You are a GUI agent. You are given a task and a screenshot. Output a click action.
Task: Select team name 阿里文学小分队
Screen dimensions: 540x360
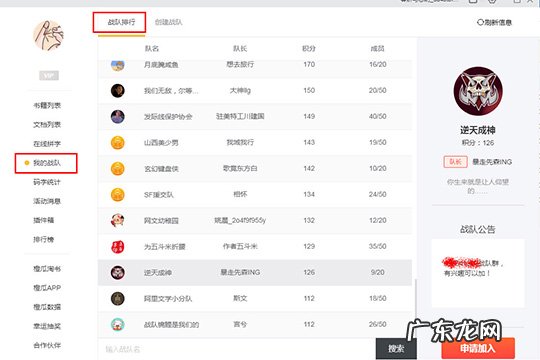coord(168,299)
